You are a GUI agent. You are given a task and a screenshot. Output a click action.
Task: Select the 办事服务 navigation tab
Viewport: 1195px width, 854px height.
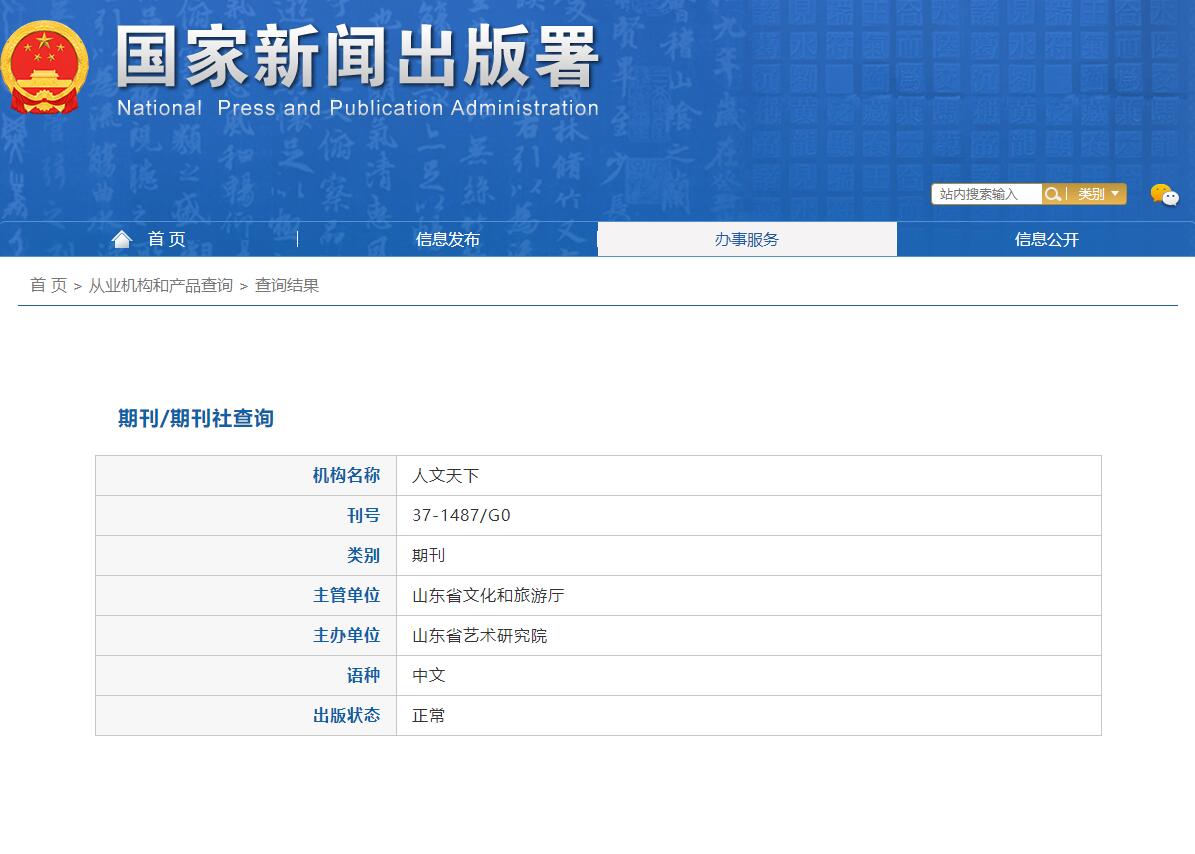point(746,240)
